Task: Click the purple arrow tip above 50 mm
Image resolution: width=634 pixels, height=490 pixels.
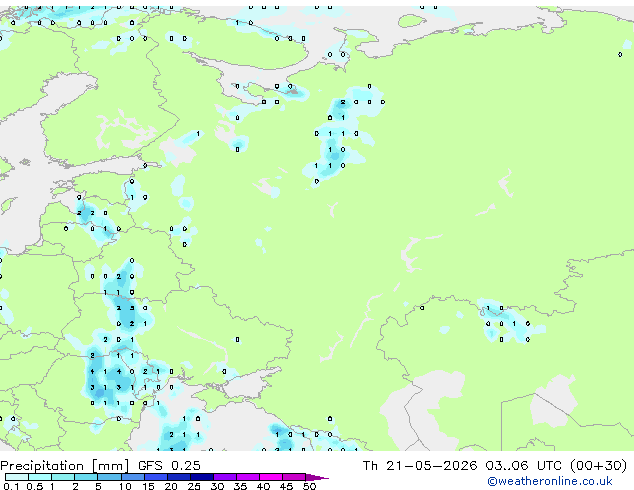Action: 317,477
